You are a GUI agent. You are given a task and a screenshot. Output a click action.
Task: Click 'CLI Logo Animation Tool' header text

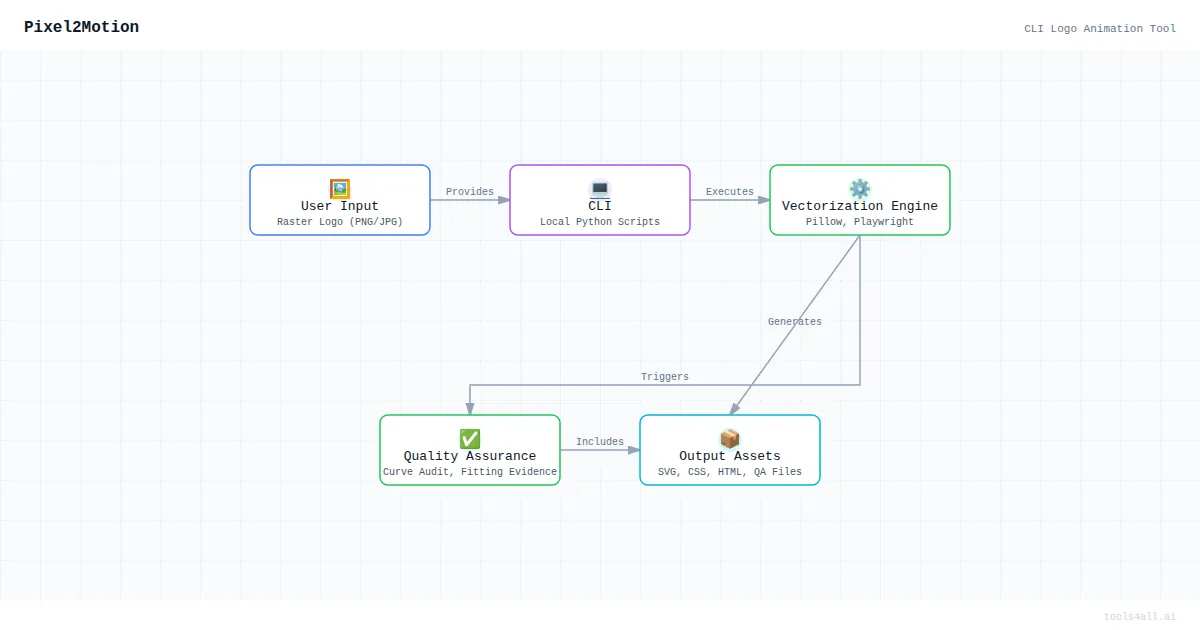[x=1100, y=28]
